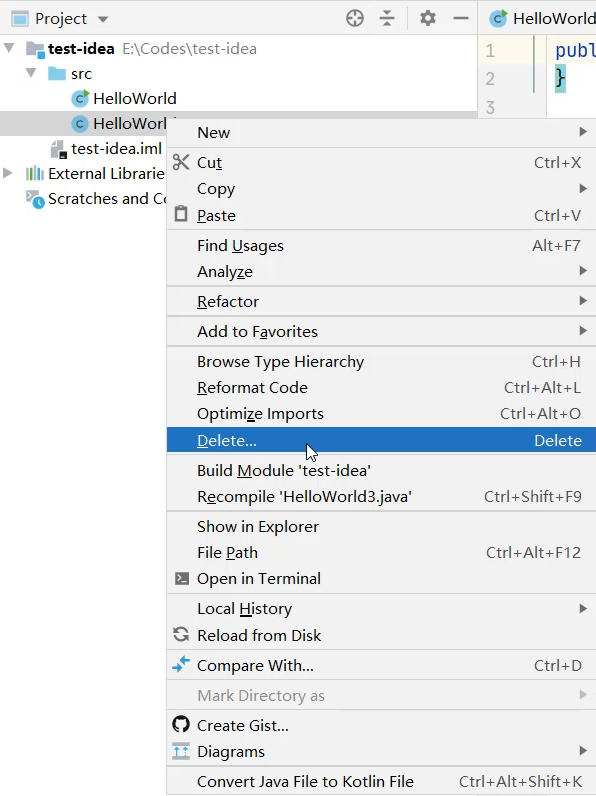The height and width of the screenshot is (796, 596).
Task: Click the Open in Terminal icon
Action: 181,578
